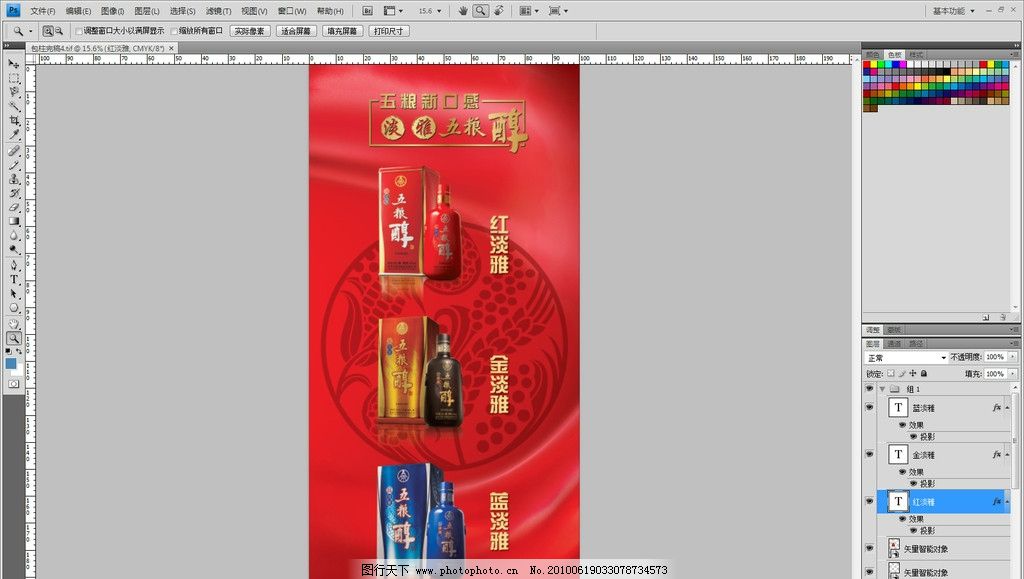
Task: Open the 滤镜(T) menu
Action: click(x=219, y=11)
